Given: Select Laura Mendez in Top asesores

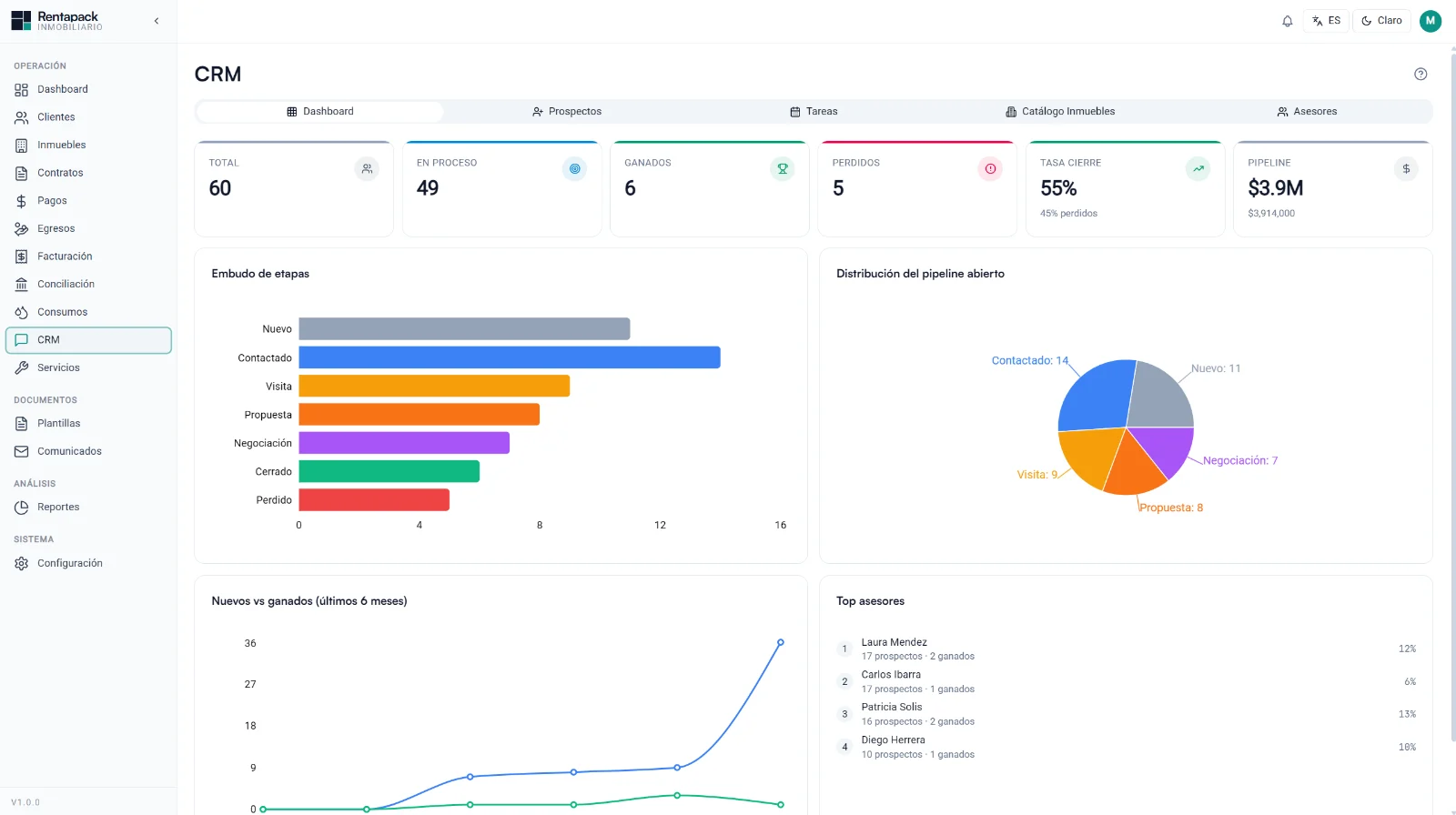Looking at the screenshot, I should [1126, 649].
